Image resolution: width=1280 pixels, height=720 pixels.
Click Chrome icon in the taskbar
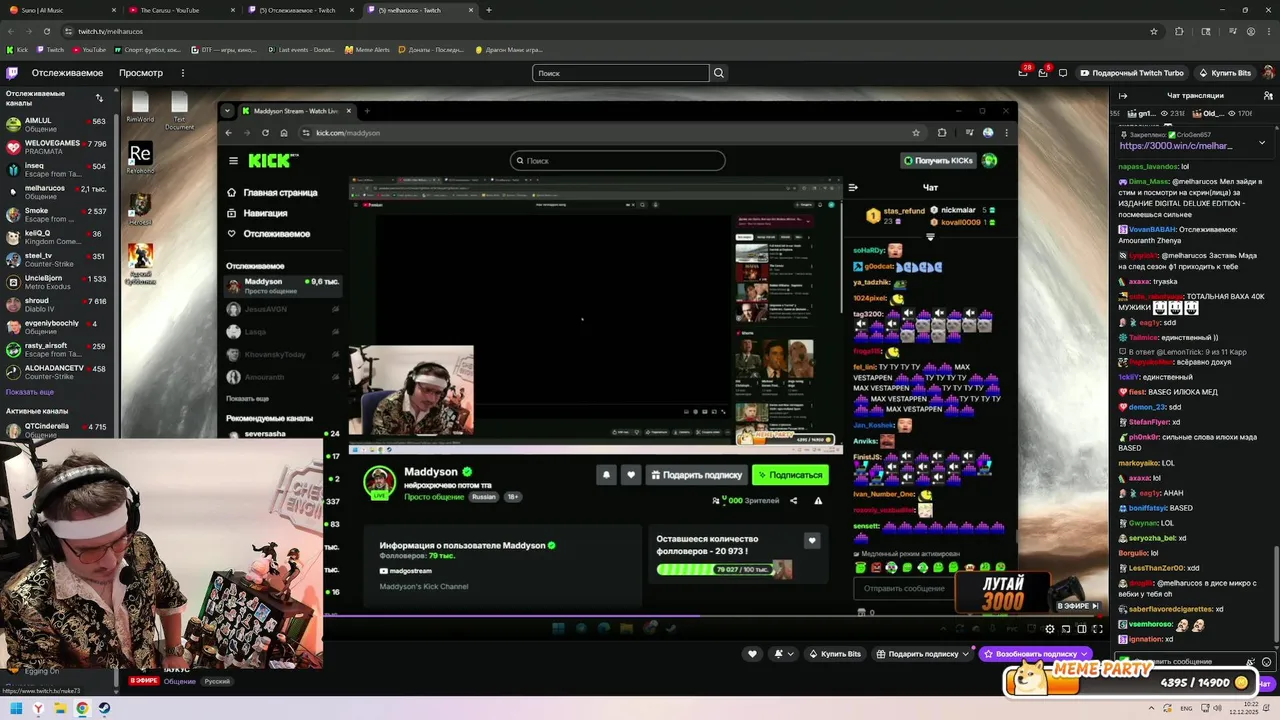(x=82, y=709)
